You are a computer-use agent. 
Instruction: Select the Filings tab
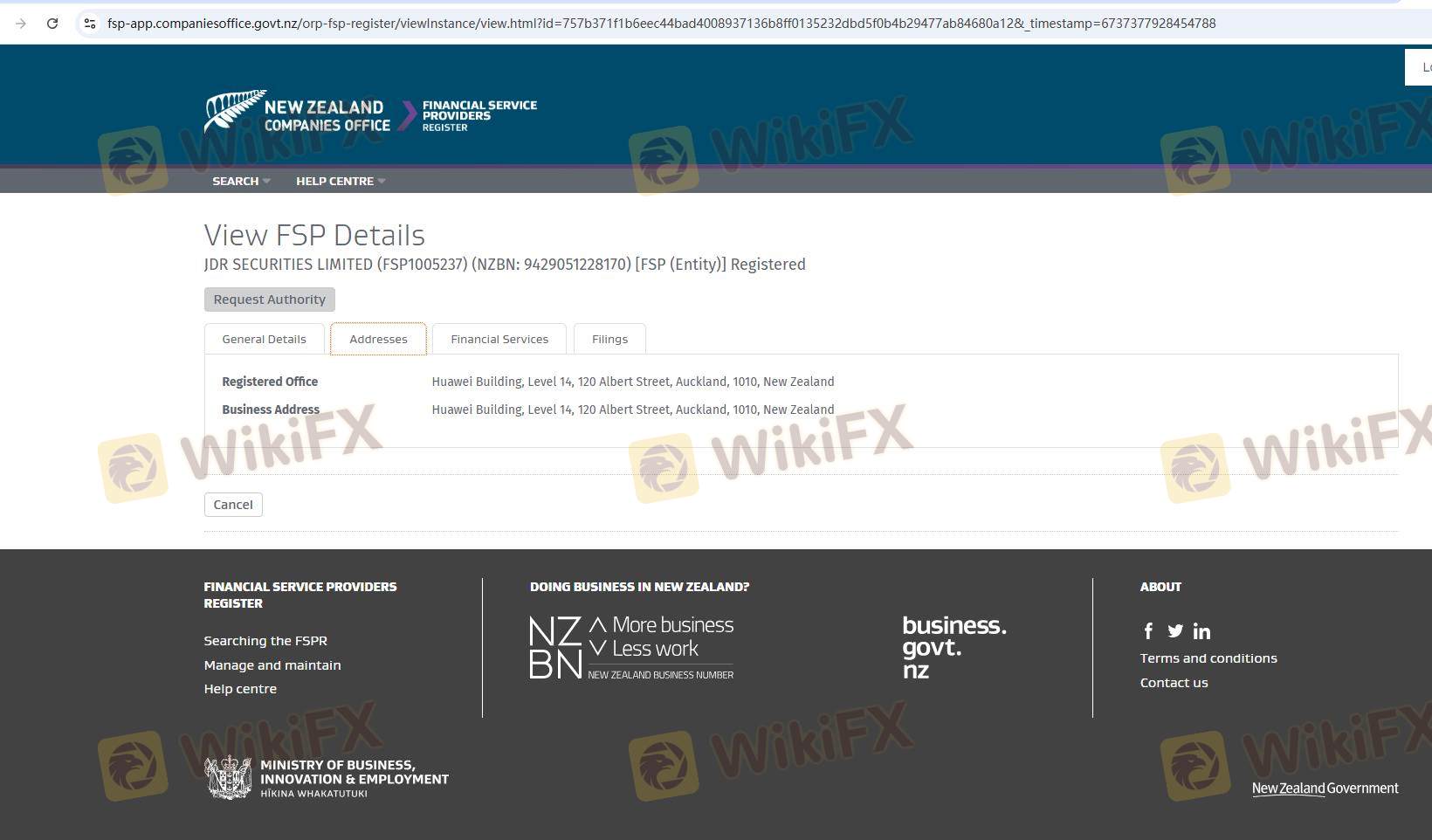pos(609,339)
